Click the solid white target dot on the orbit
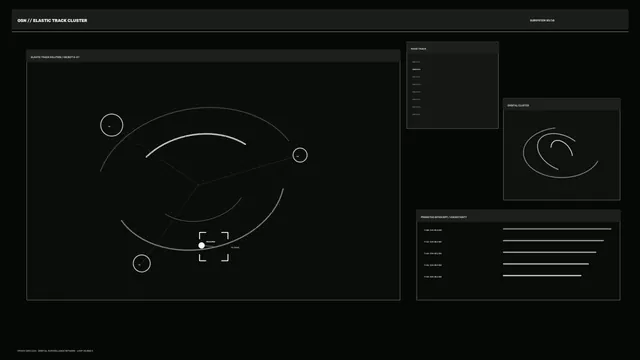Image resolution: width=640 pixels, height=360 pixels. pyautogui.click(x=202, y=245)
